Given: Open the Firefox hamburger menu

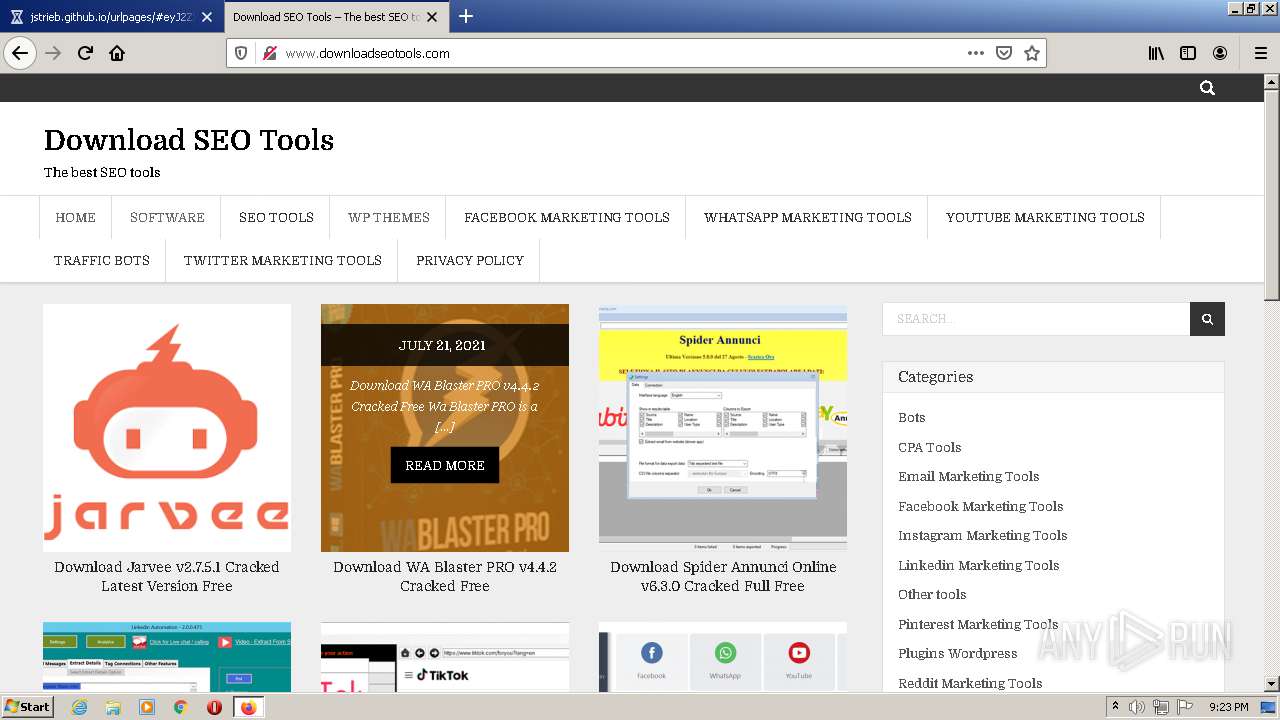Looking at the screenshot, I should click(x=1261, y=53).
